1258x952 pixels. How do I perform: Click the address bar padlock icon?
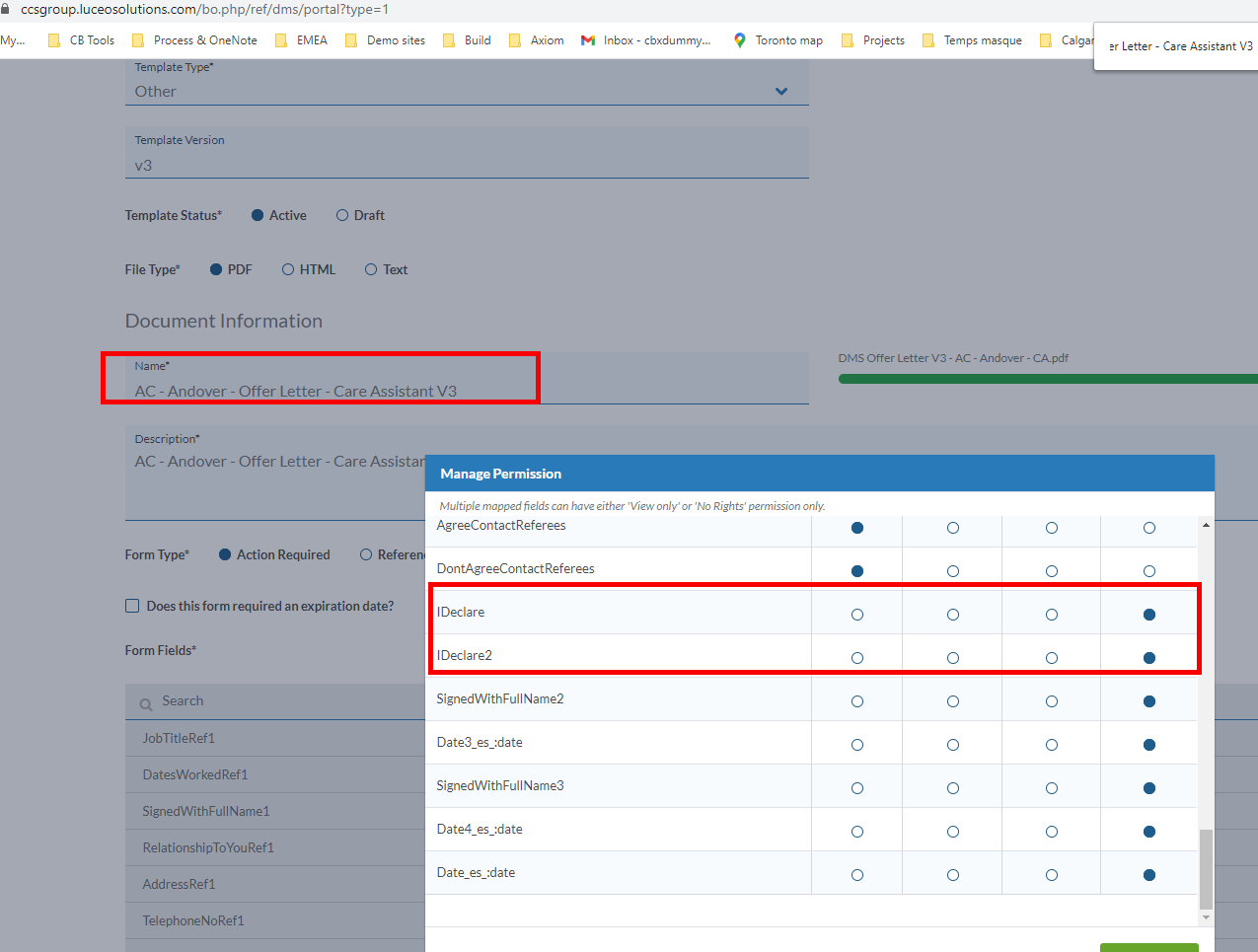coord(6,9)
